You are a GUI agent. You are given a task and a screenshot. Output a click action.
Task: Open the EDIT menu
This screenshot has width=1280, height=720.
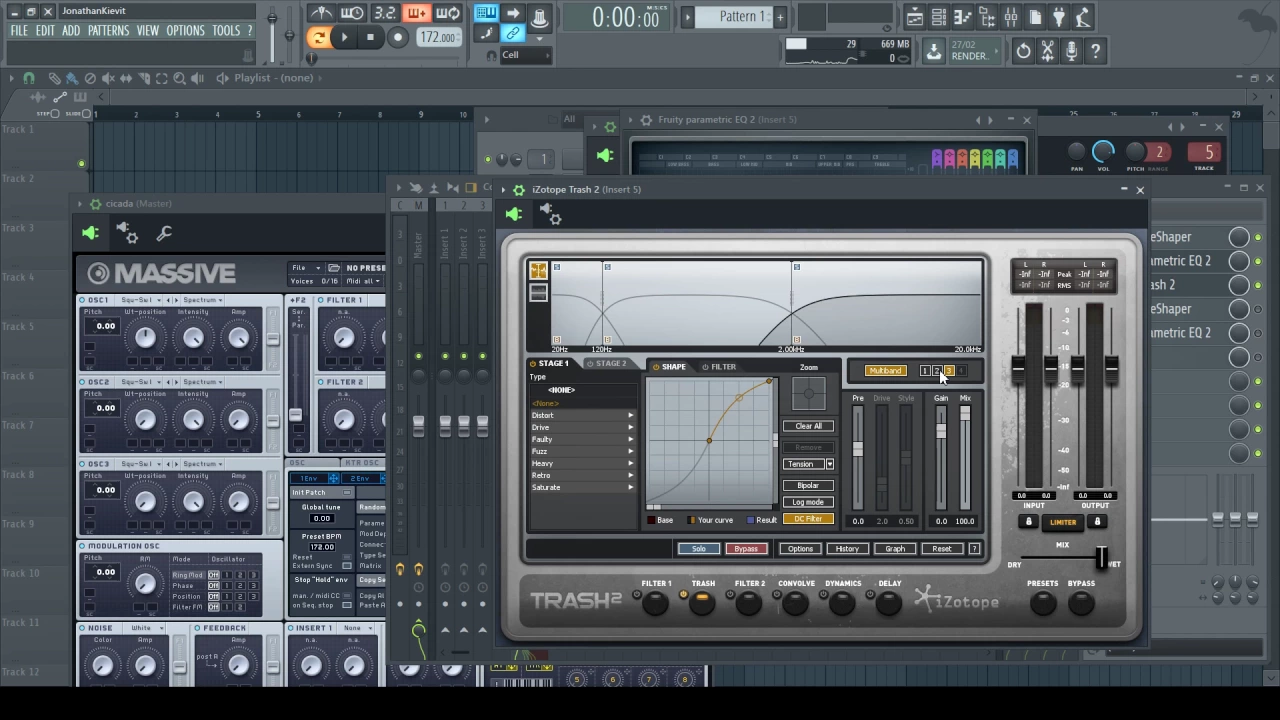[x=45, y=31]
